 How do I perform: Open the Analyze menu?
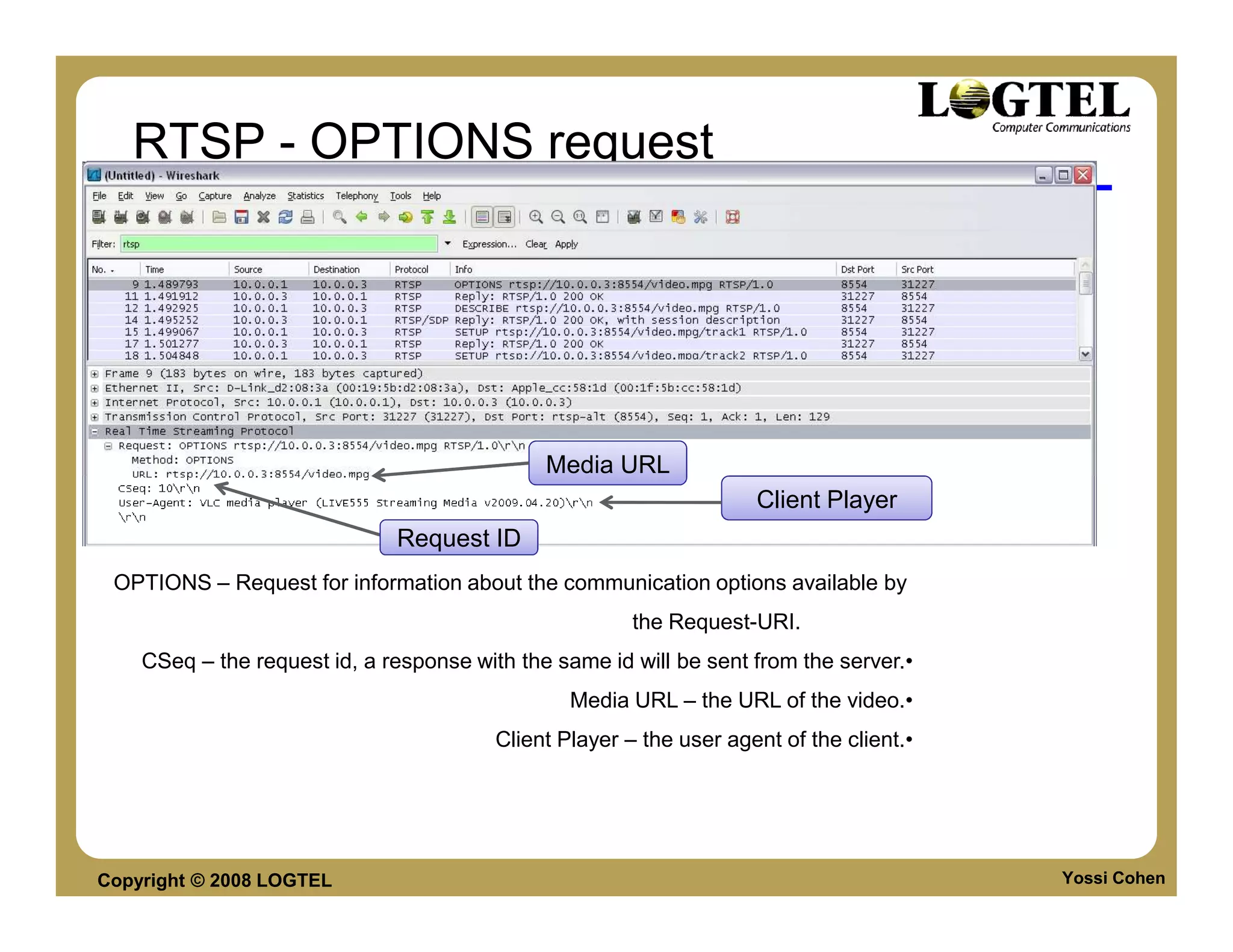click(x=259, y=196)
